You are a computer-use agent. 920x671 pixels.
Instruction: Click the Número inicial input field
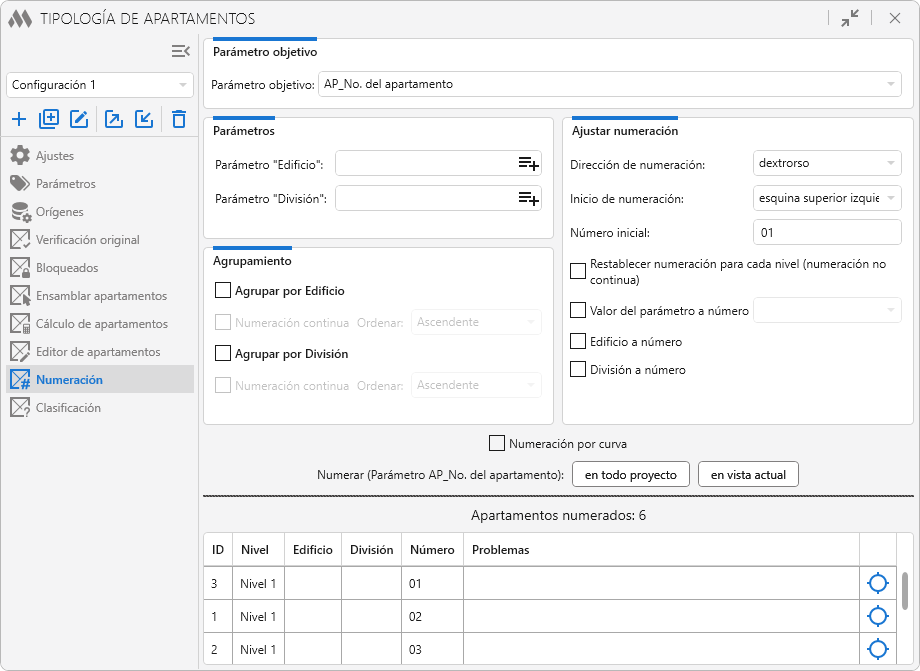point(826,233)
